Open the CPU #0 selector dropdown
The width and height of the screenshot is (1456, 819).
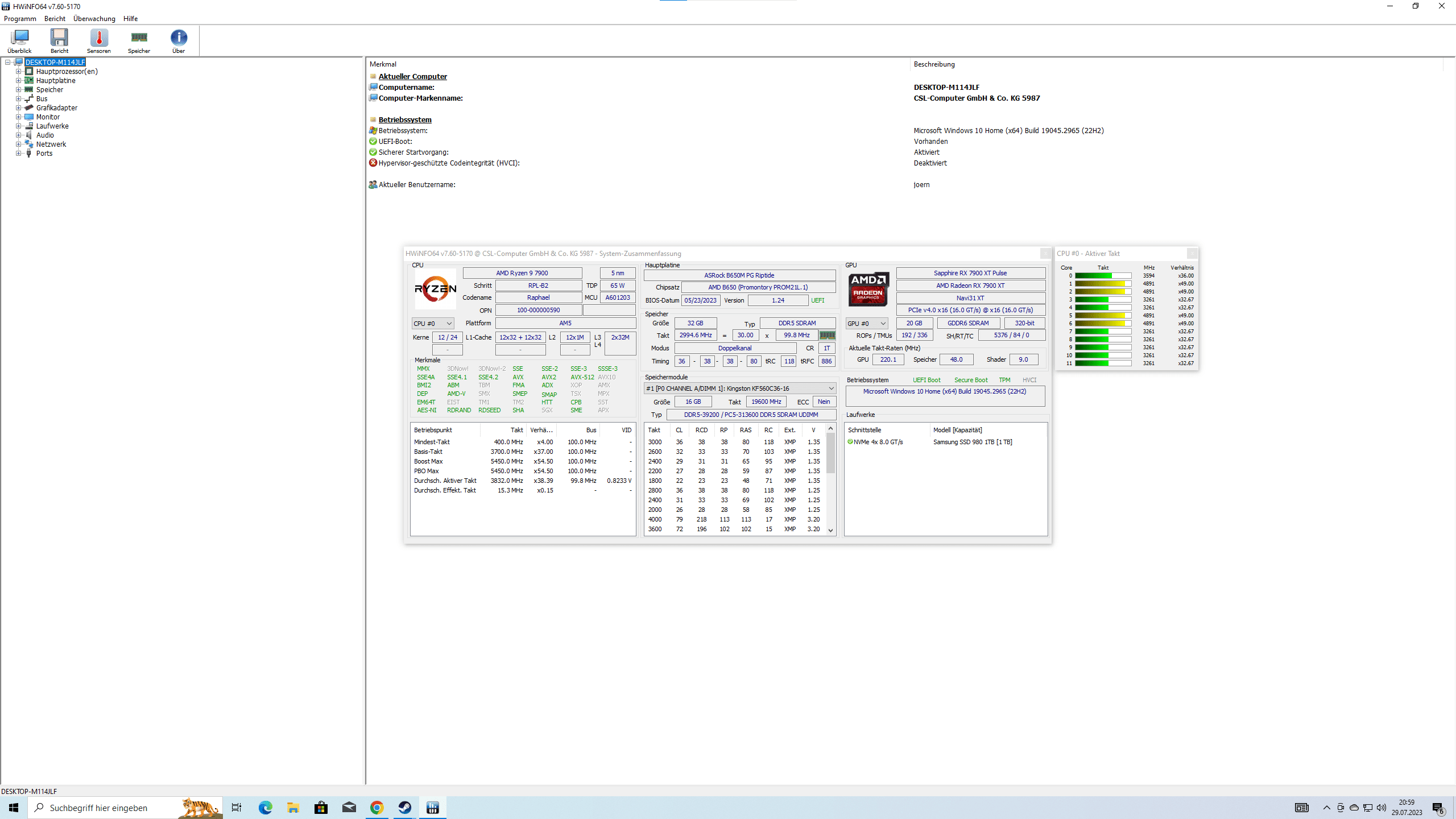point(433,323)
